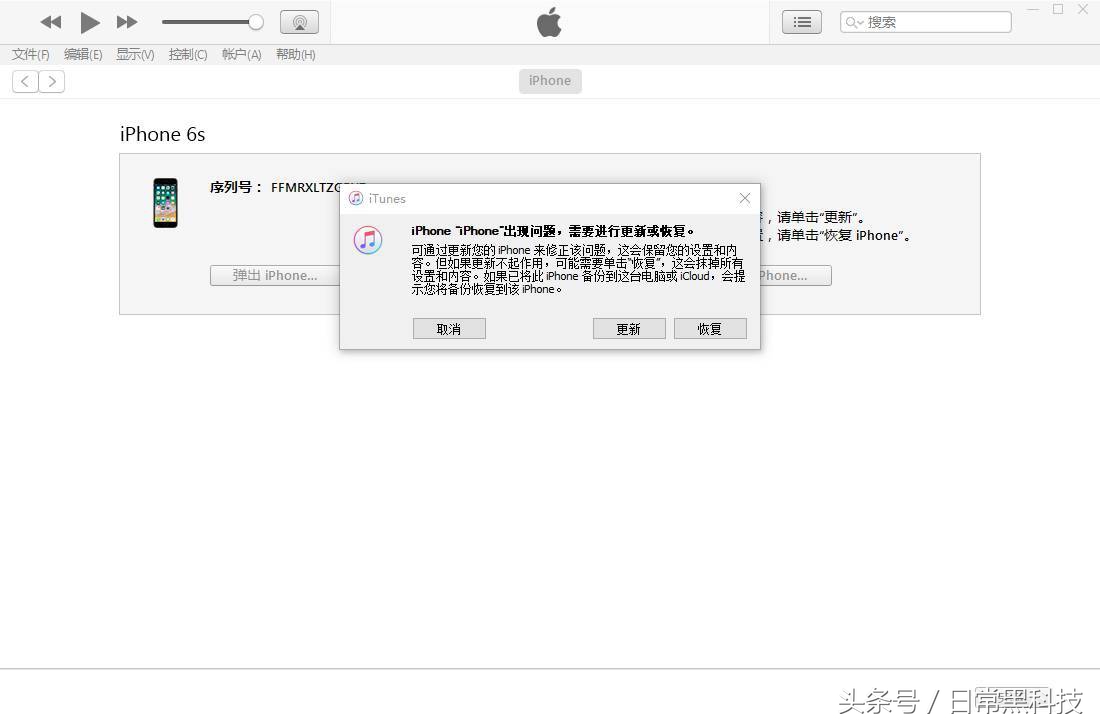Click inside the 搜索 search field
This screenshot has width=1100, height=725.
[x=930, y=20]
